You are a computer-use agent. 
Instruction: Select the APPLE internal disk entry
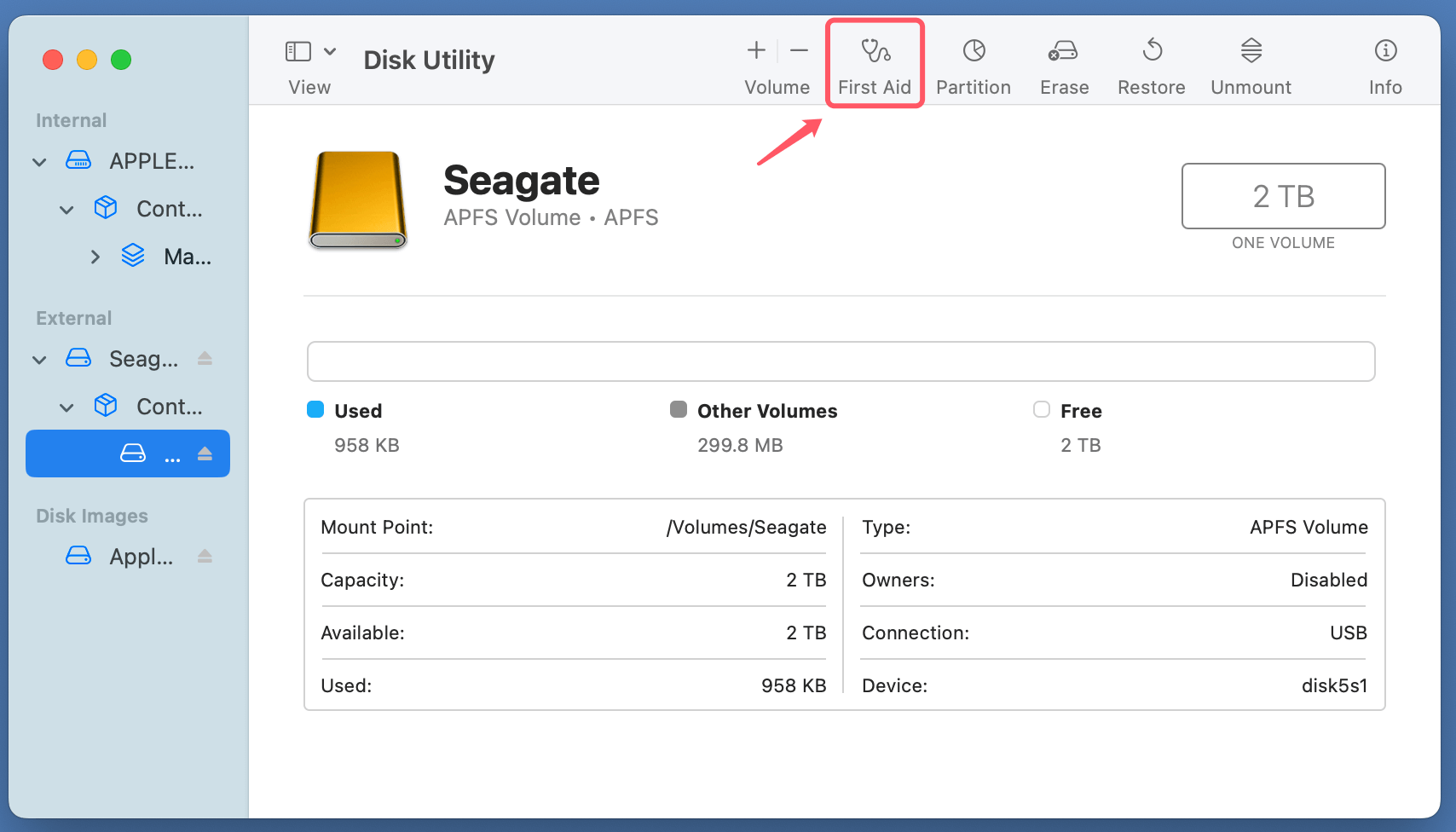click(149, 161)
